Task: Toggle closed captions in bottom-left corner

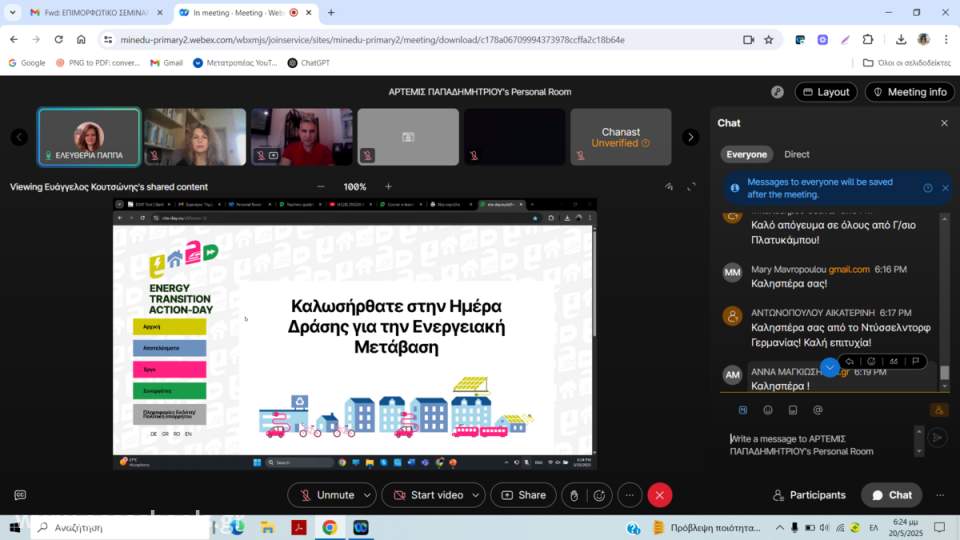Action: 20,495
